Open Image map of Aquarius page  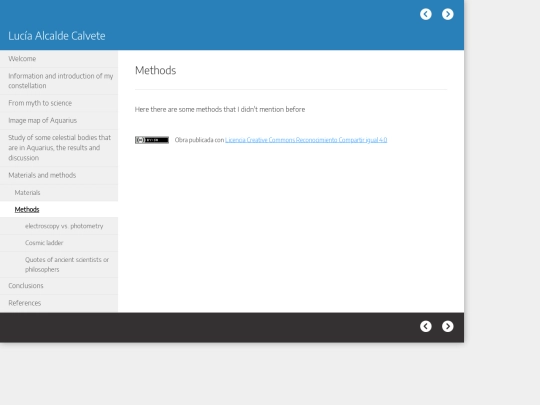(59, 120)
